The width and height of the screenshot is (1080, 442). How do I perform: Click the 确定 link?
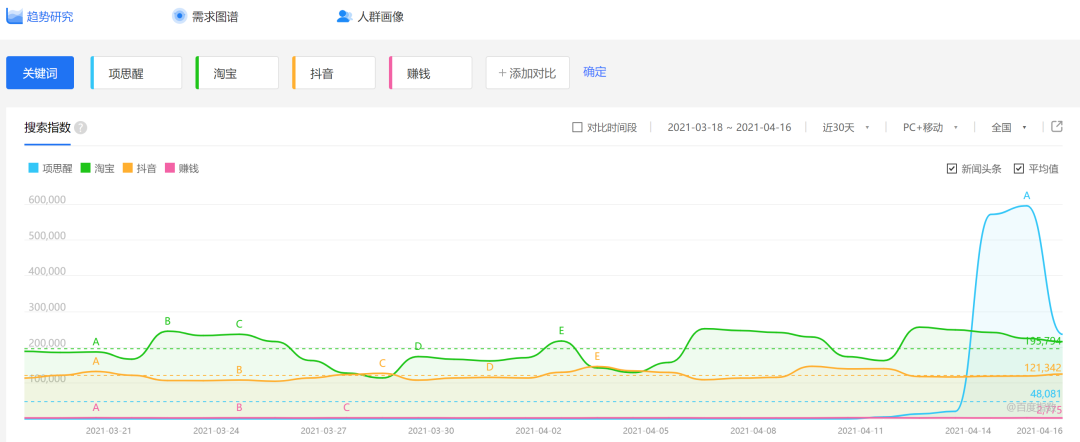tap(595, 72)
